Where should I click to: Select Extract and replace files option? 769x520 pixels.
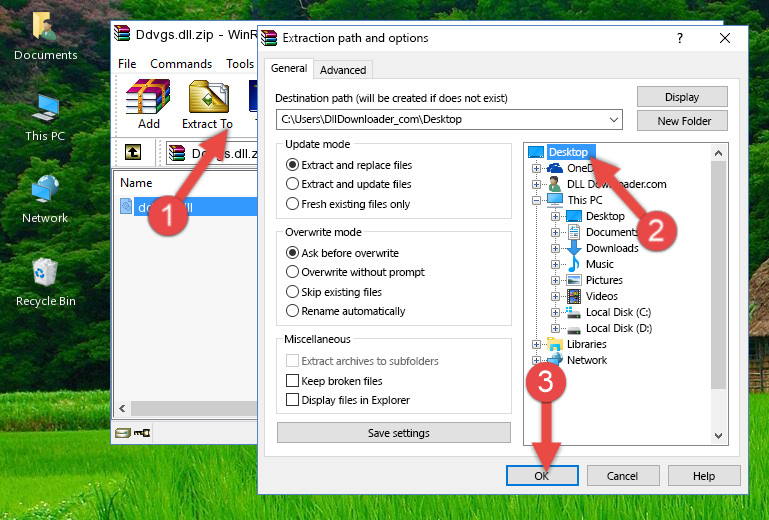[349, 165]
